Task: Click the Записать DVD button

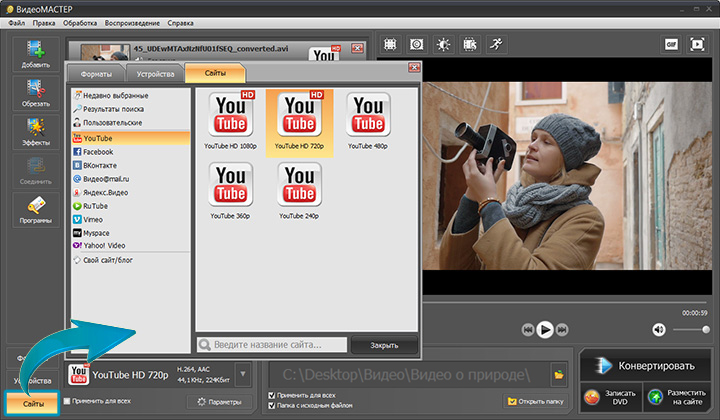Action: coord(612,397)
